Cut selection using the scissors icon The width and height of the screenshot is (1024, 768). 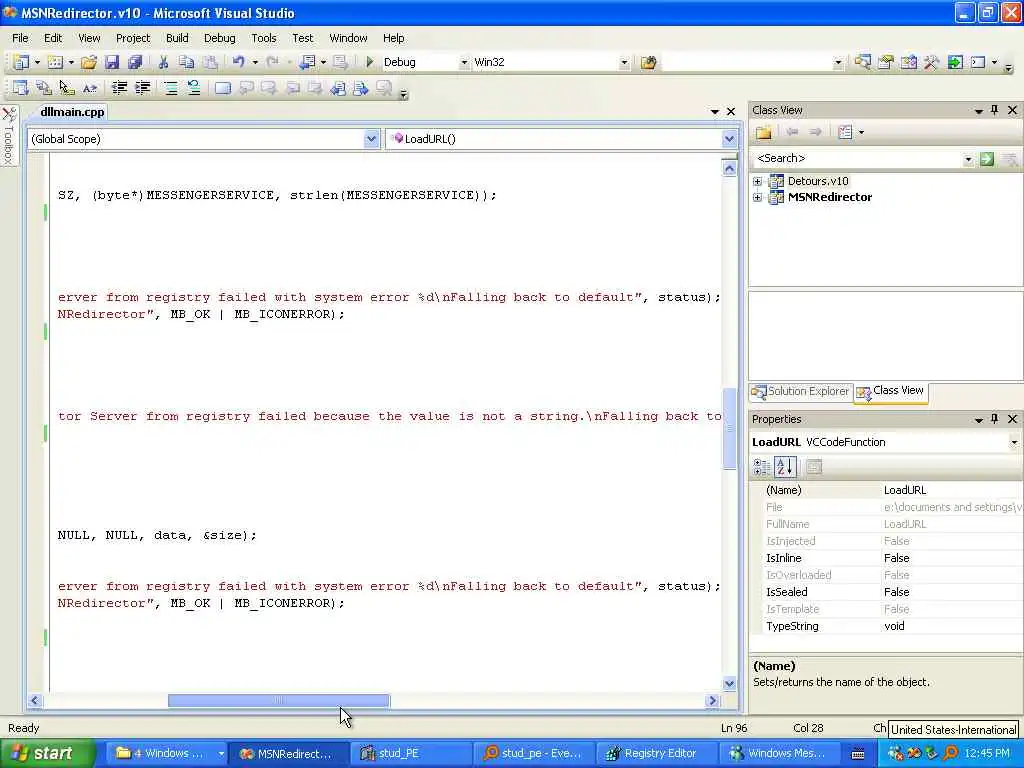point(163,62)
